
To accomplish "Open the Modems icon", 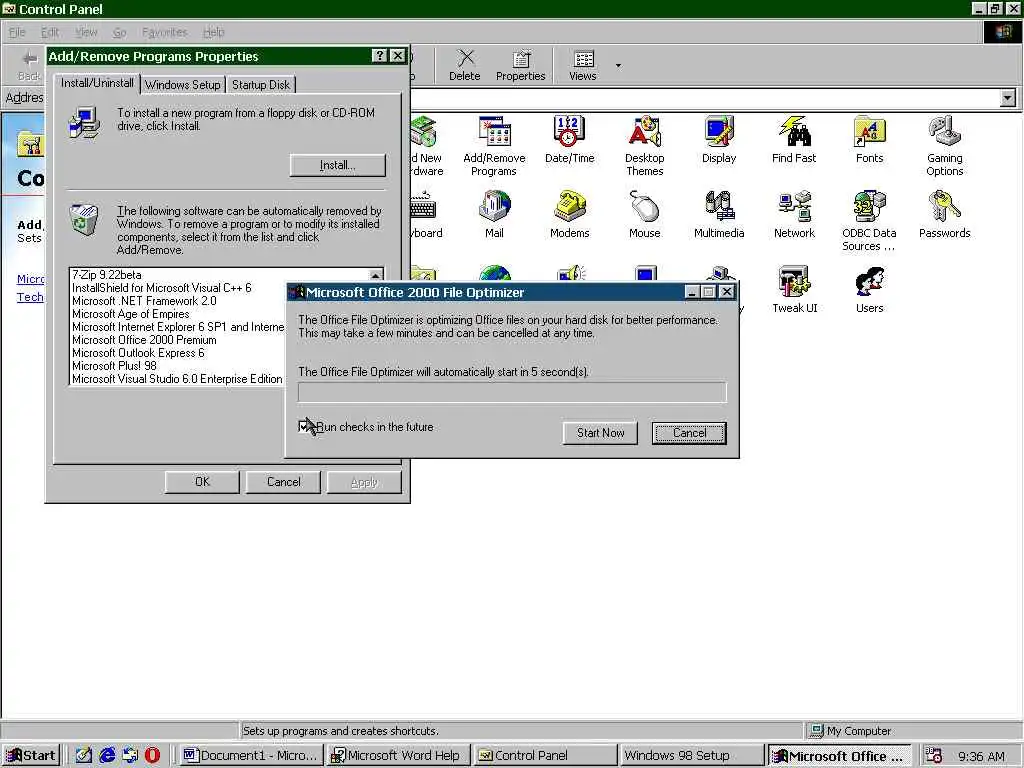I will 569,214.
